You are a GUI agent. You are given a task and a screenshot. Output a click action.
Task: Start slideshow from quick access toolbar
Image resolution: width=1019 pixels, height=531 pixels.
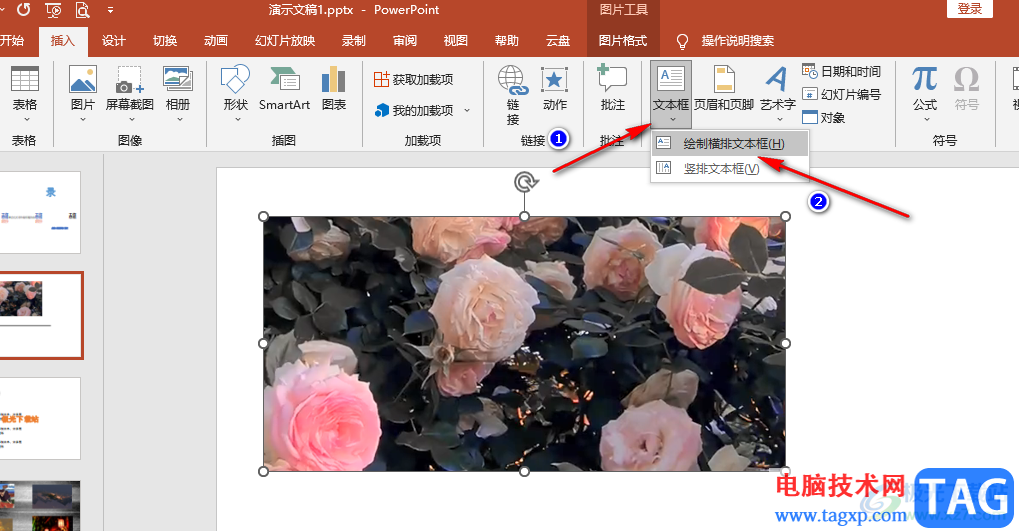pyautogui.click(x=53, y=10)
